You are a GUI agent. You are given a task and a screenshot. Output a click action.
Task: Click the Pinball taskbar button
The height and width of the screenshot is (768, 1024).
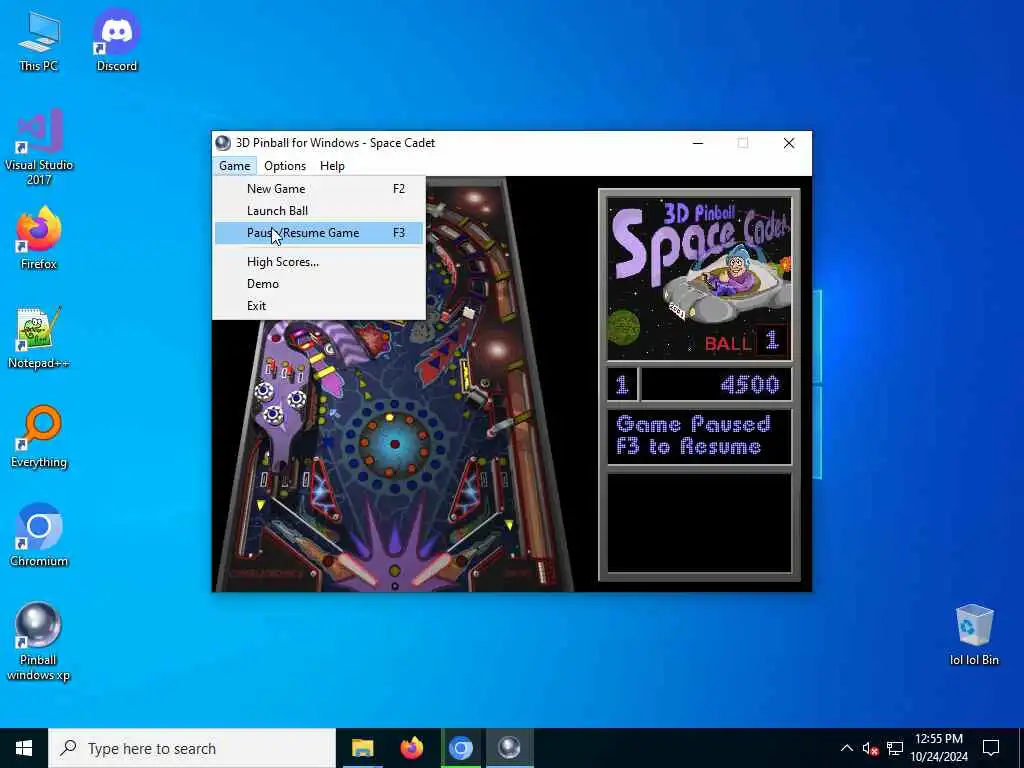tap(509, 748)
